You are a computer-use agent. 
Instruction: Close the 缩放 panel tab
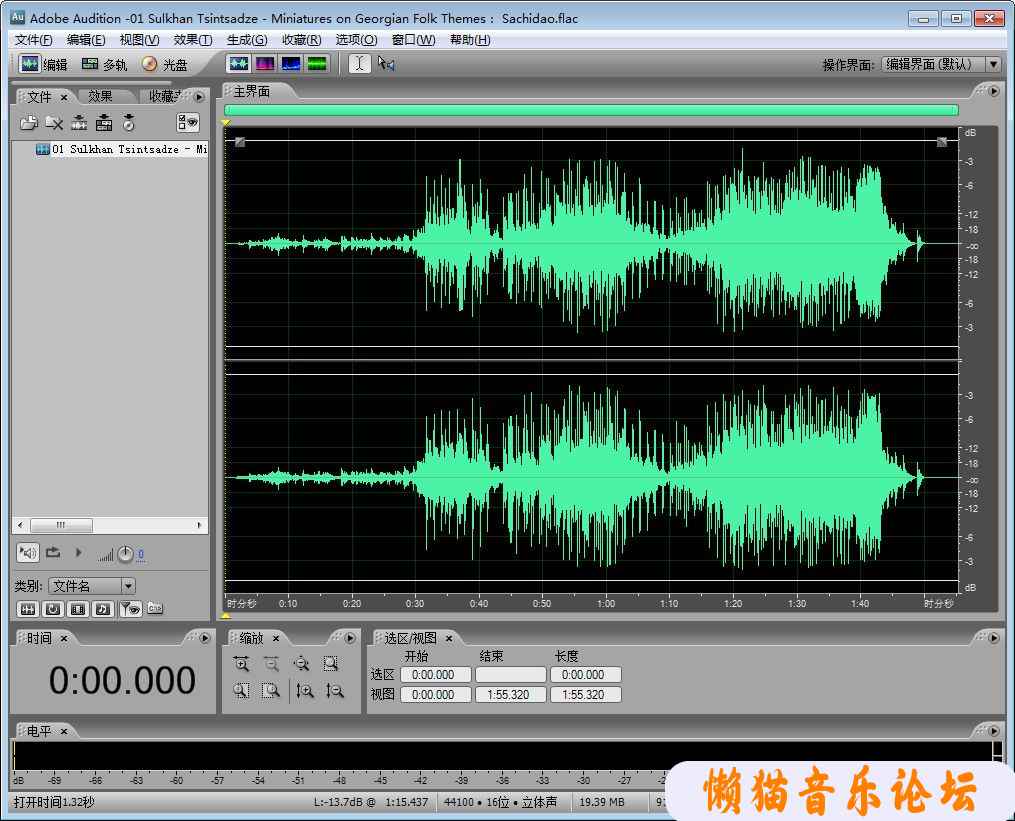coord(276,638)
